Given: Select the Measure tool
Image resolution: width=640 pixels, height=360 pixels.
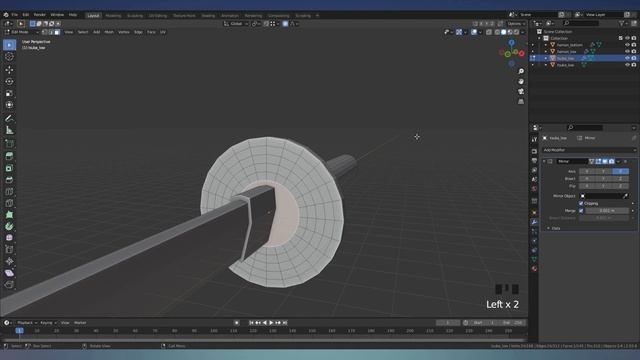Looking at the screenshot, I should pyautogui.click(x=9, y=130).
